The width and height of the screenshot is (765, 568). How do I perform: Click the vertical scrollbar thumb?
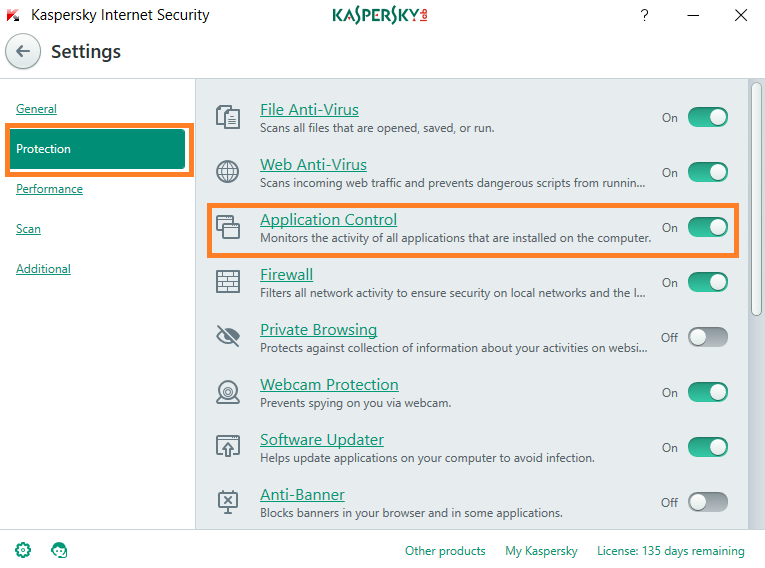point(756,199)
